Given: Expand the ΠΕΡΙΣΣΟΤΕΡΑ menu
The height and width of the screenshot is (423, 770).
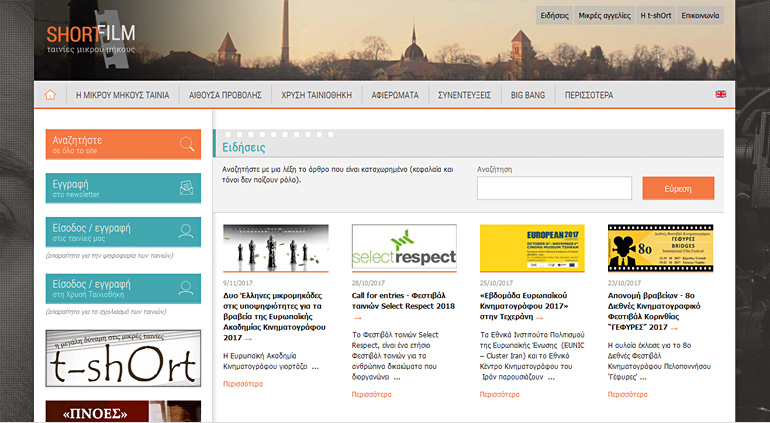Looking at the screenshot, I should point(588,95).
